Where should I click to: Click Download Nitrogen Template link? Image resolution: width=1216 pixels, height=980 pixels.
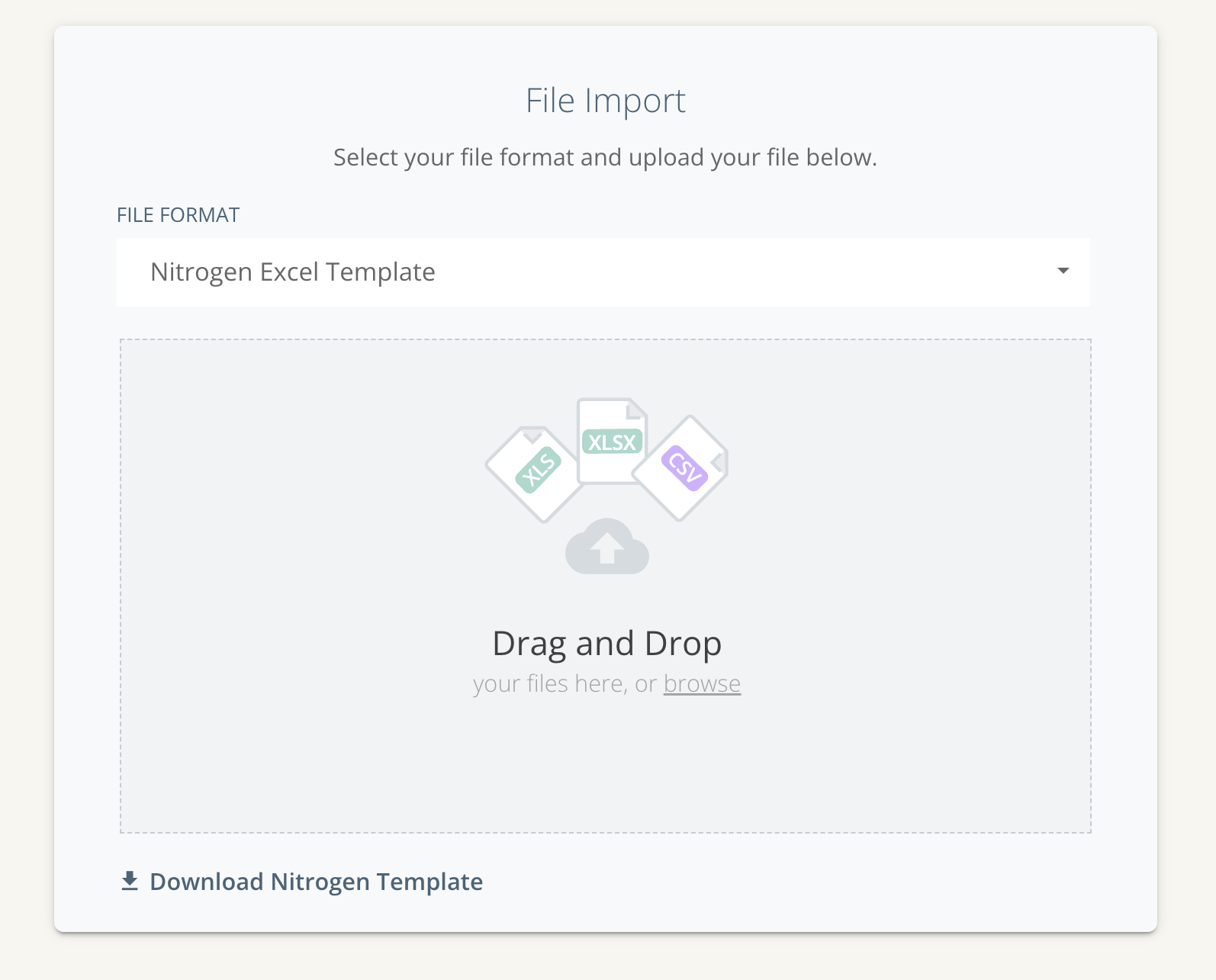click(x=316, y=882)
